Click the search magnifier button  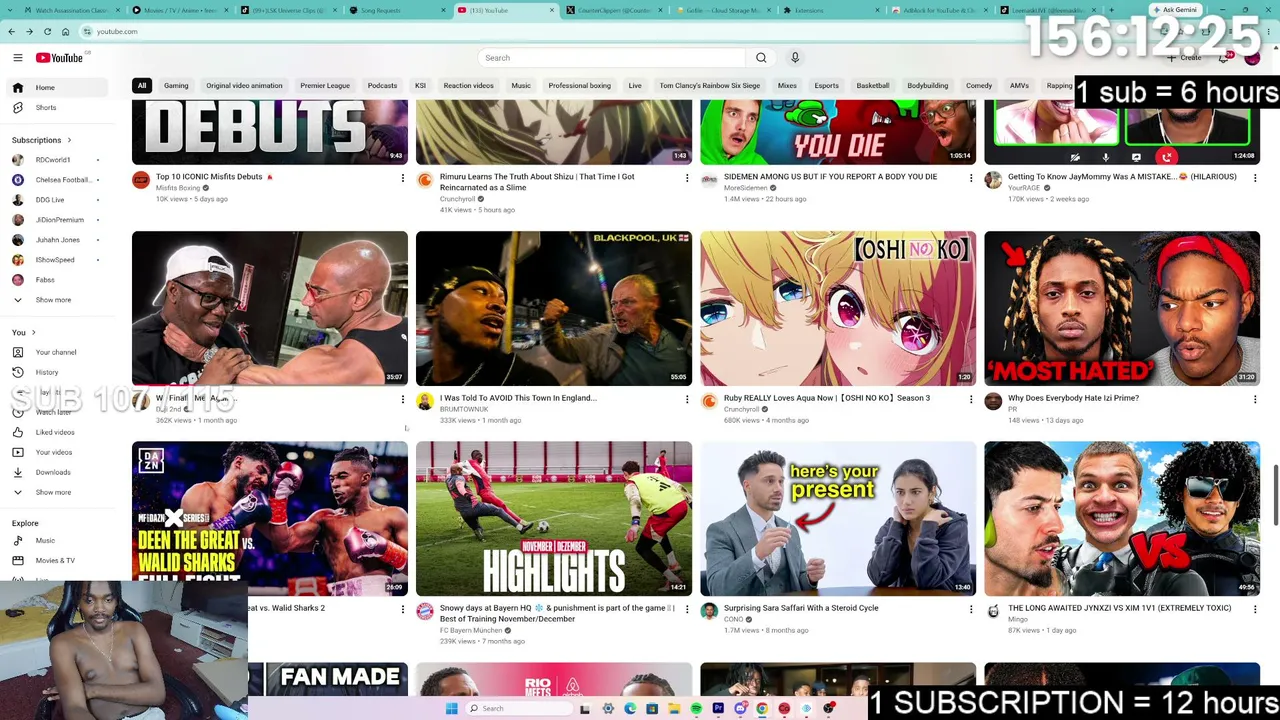[x=761, y=58]
